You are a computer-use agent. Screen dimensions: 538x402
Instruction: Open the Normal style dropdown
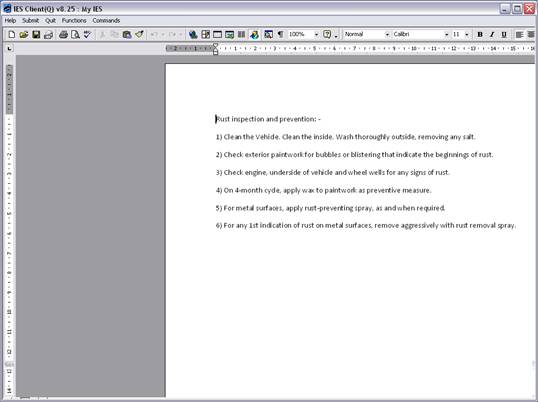coord(387,34)
